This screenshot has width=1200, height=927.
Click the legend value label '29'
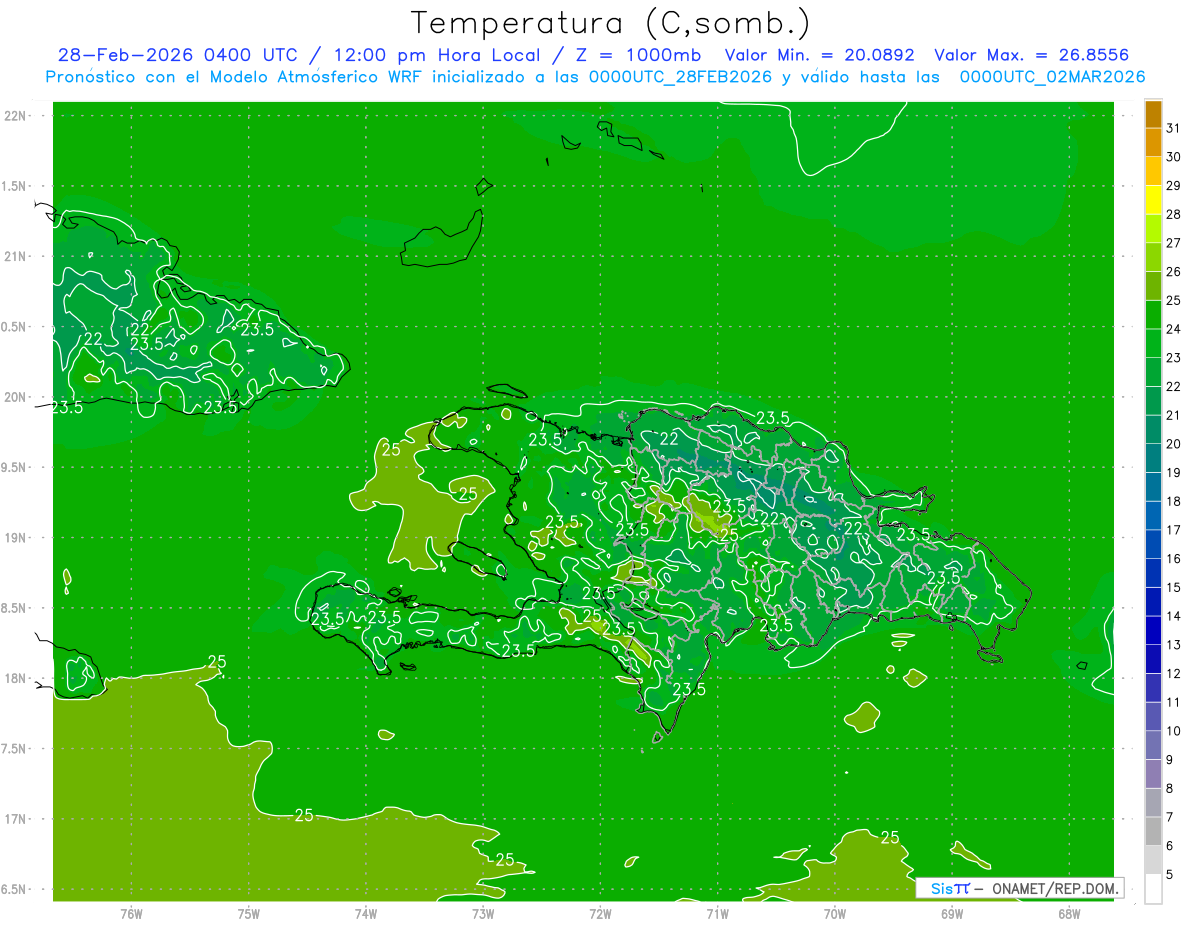pos(1173,186)
